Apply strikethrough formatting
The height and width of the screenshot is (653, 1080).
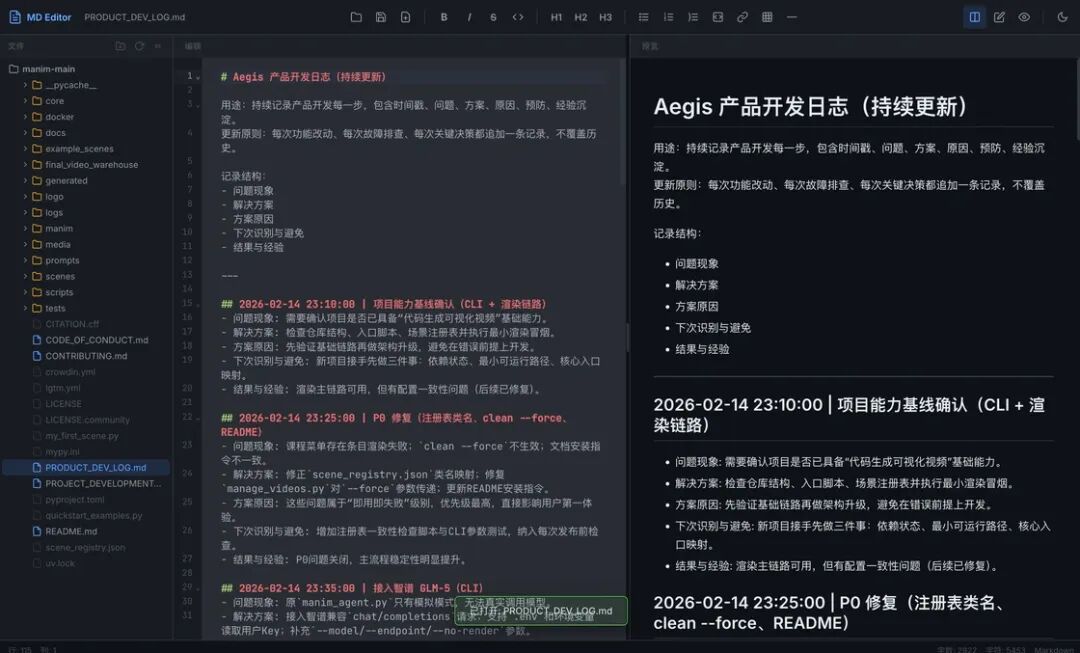coord(494,17)
